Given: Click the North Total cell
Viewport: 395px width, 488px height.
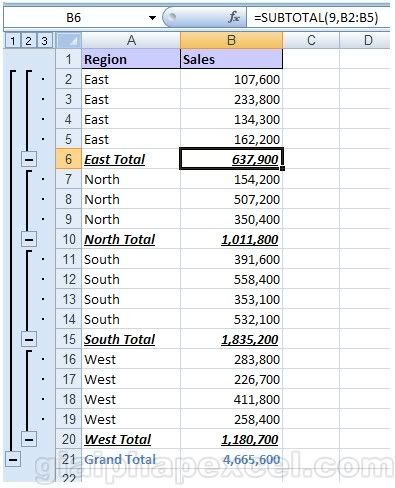Looking at the screenshot, I should (x=131, y=239).
